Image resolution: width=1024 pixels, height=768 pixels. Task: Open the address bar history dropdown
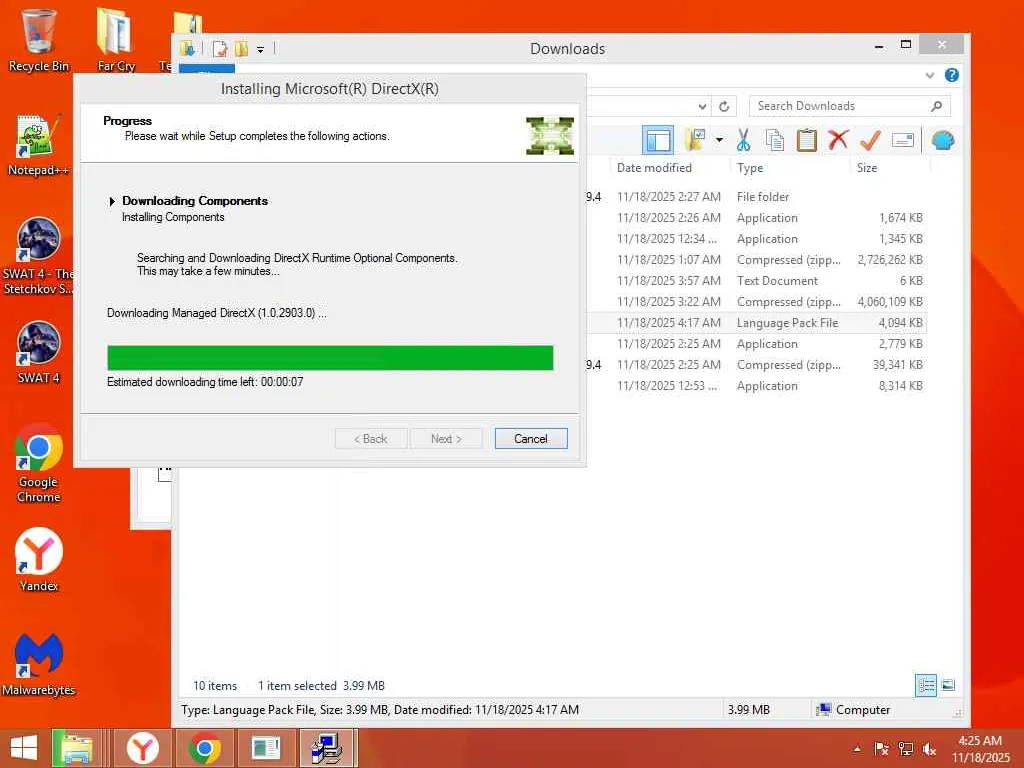click(702, 106)
